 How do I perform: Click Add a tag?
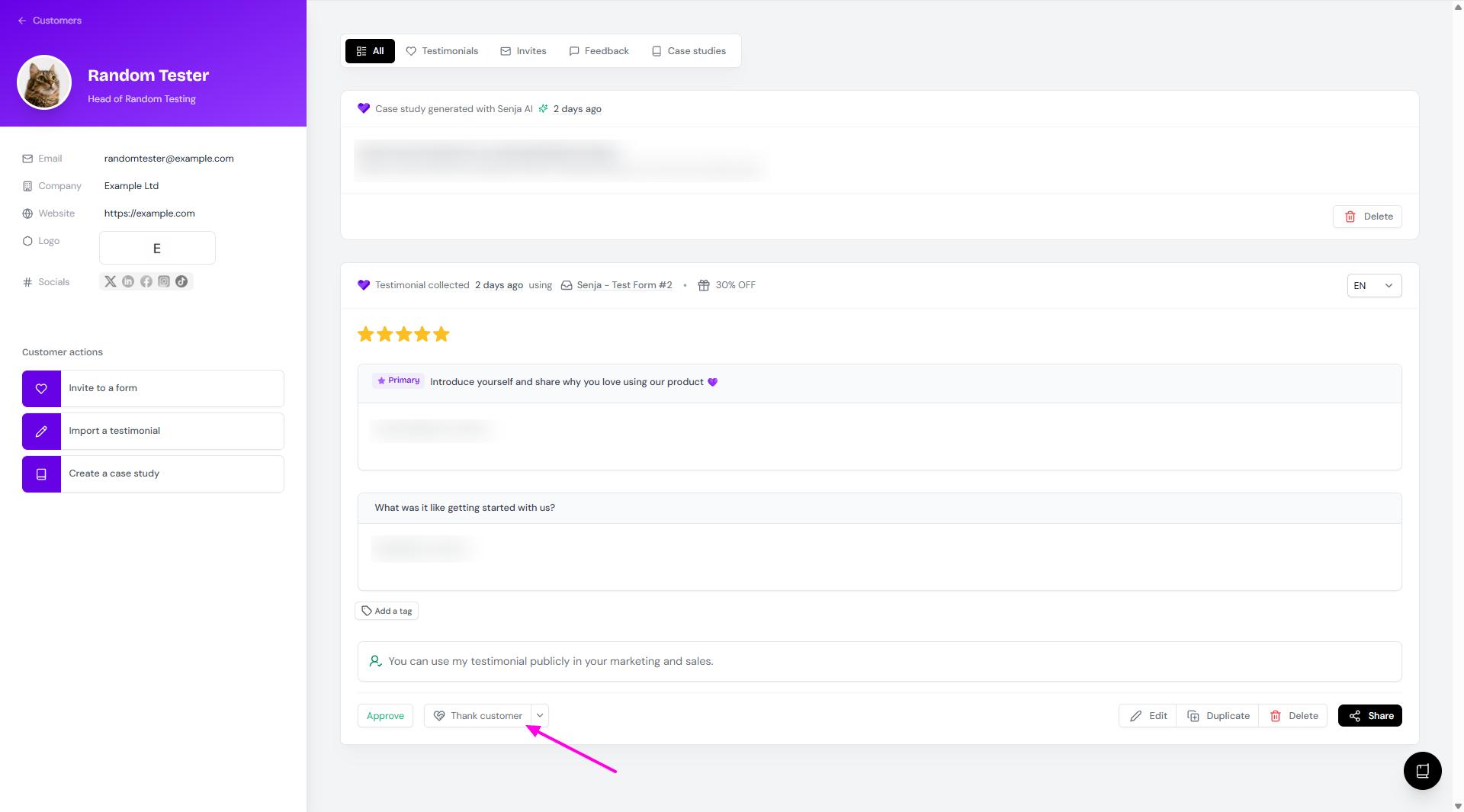click(387, 611)
